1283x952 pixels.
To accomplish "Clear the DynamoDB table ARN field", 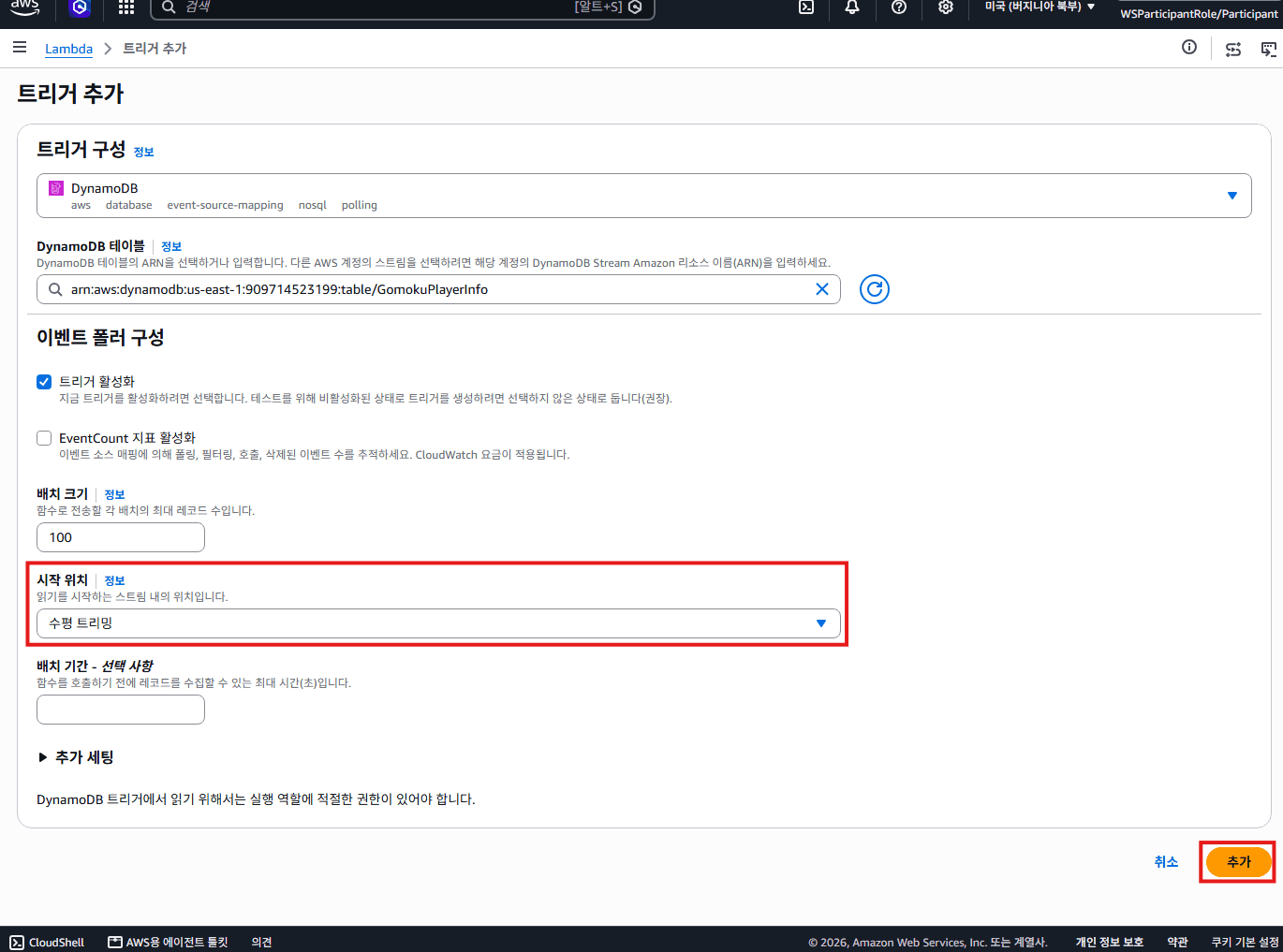I will (822, 289).
